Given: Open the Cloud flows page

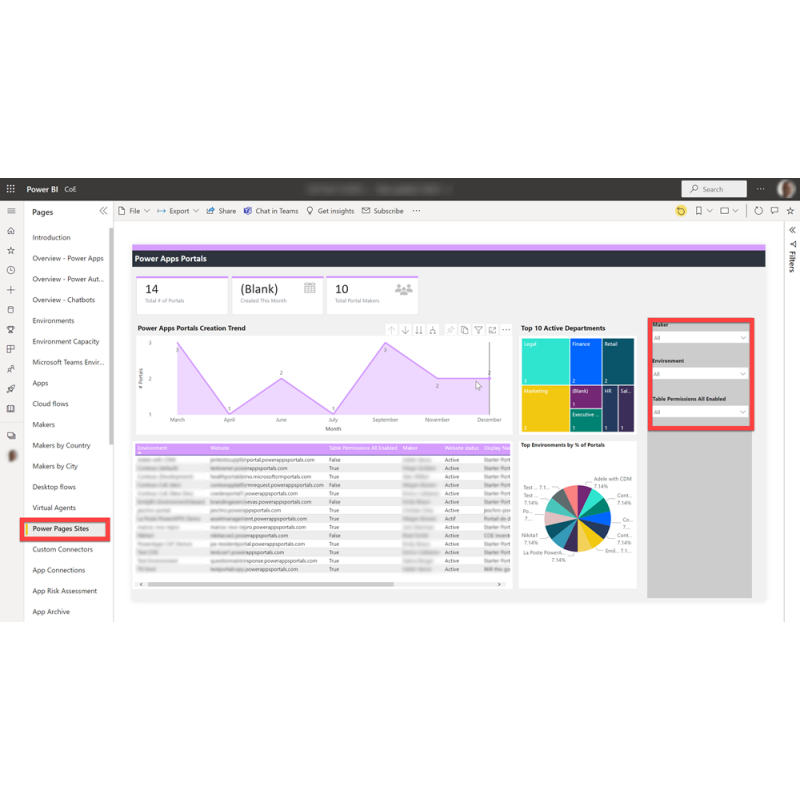Looking at the screenshot, I should click(51, 404).
